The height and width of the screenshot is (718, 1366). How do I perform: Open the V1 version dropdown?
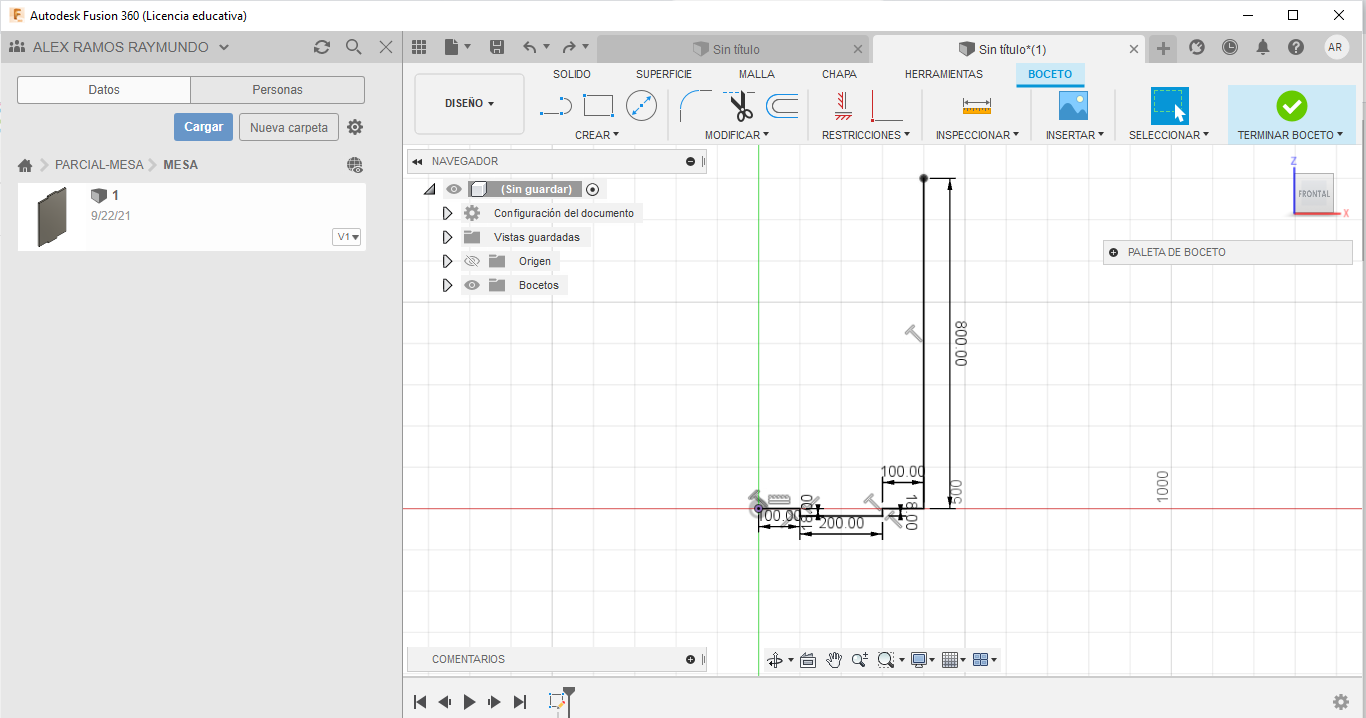pos(348,237)
